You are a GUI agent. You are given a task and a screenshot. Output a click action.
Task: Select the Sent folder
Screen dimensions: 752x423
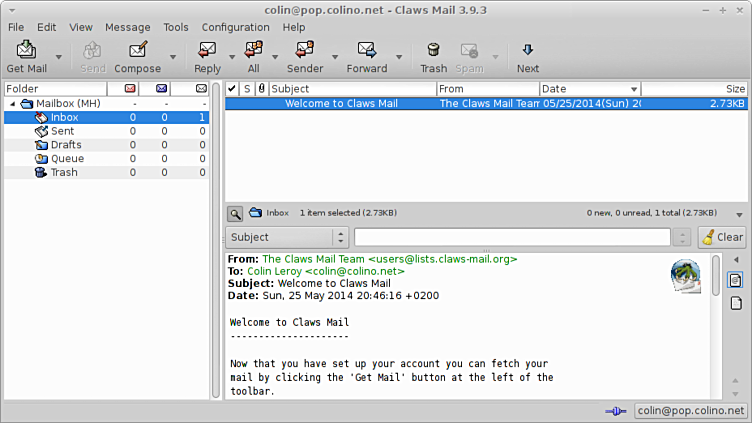(106, 131)
